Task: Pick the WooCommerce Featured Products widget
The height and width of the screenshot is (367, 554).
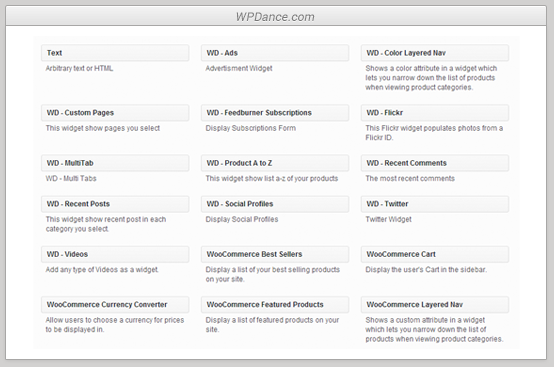Action: [x=275, y=304]
